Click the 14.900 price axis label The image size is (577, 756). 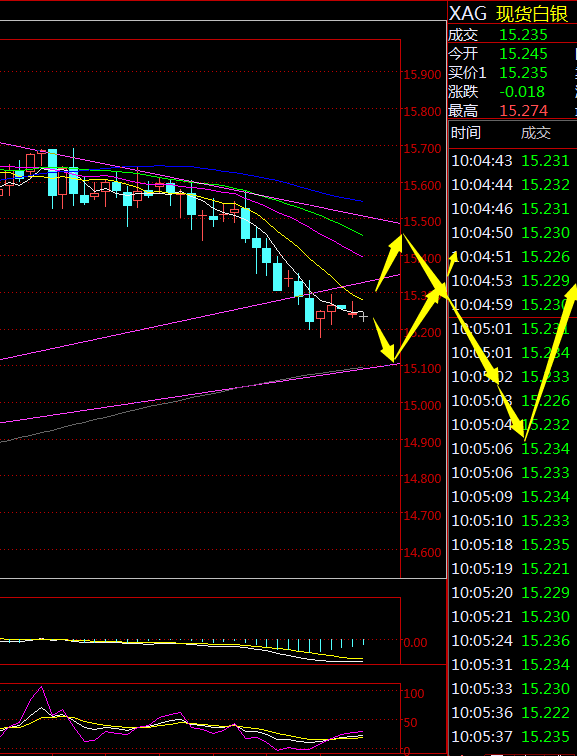point(422,442)
